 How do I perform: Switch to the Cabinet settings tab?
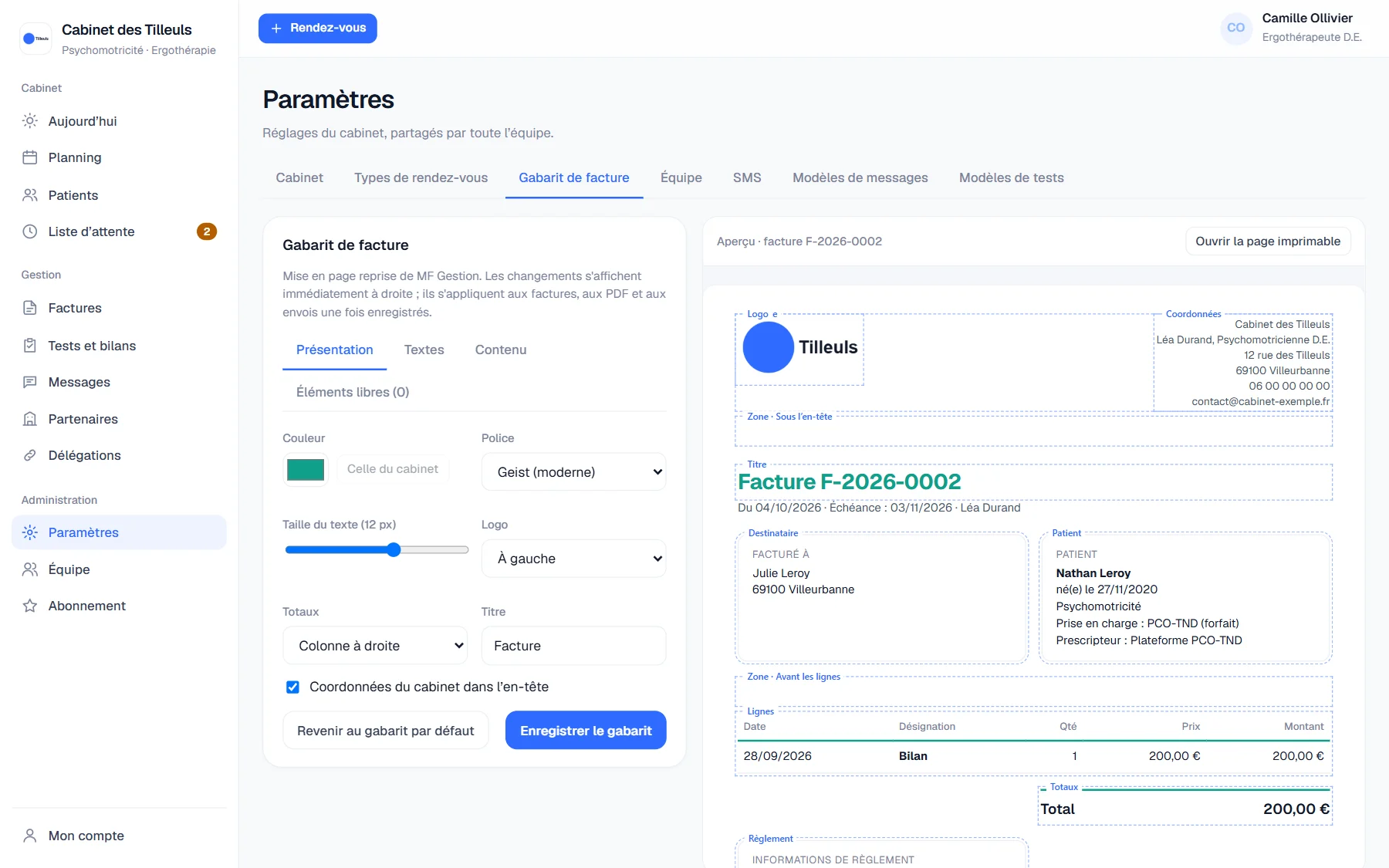coord(299,177)
